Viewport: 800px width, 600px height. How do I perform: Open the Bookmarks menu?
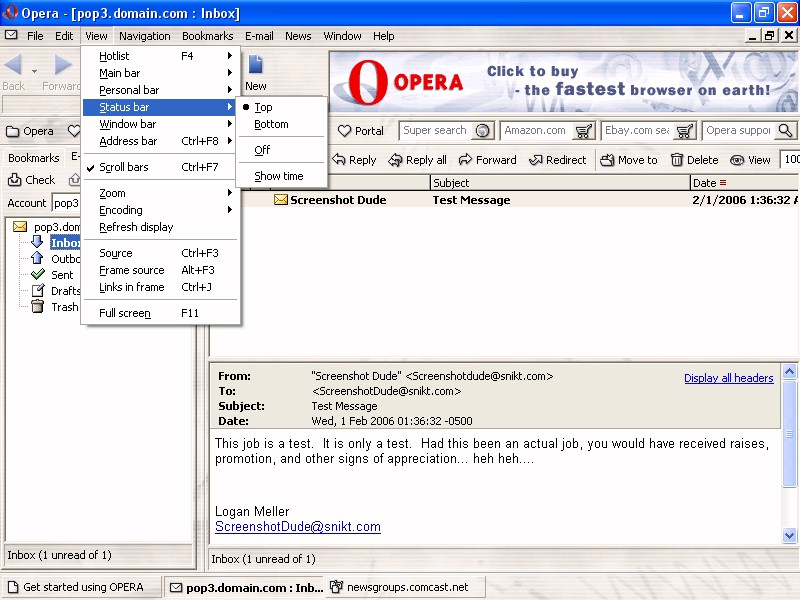[x=208, y=36]
